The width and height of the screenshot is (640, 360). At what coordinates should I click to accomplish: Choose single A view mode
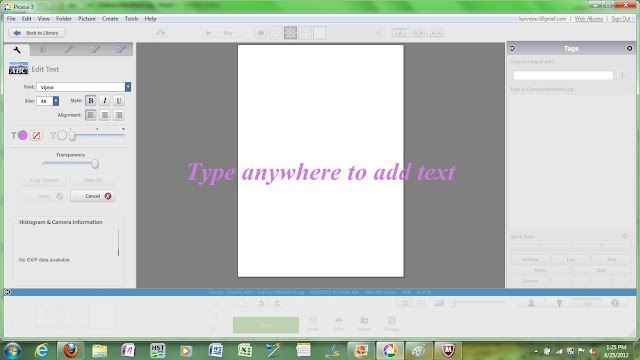(400, 33)
